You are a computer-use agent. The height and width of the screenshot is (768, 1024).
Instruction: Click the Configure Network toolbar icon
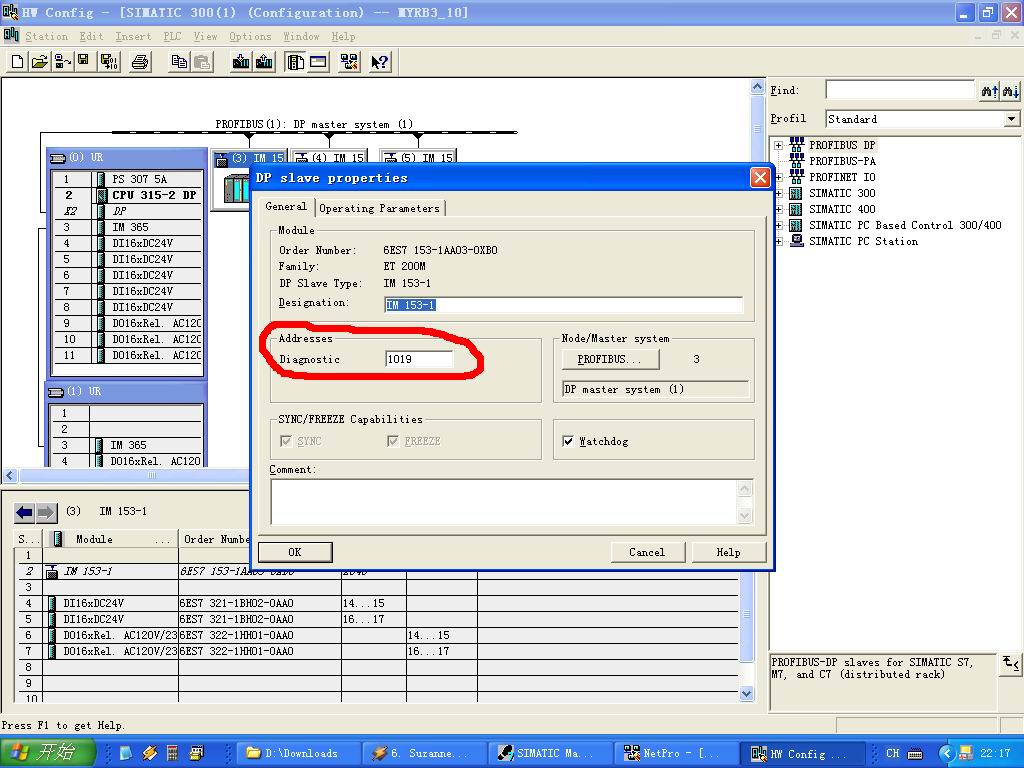coord(349,62)
